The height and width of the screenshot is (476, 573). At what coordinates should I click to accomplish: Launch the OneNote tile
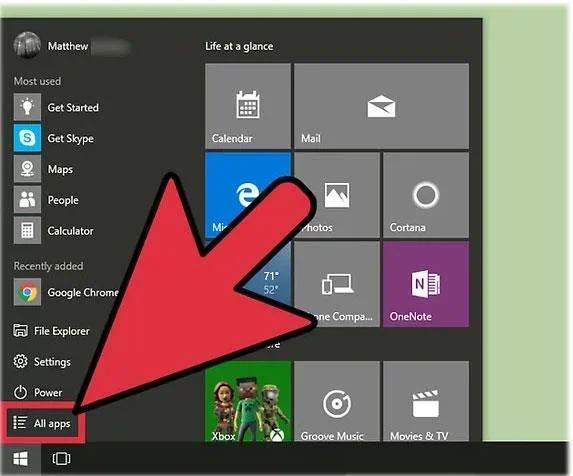(x=426, y=284)
